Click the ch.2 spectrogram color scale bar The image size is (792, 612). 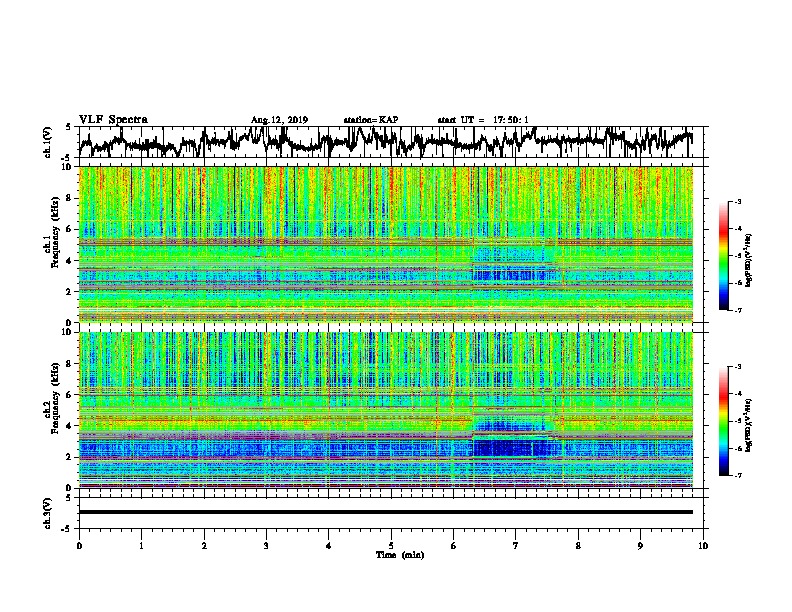(723, 421)
